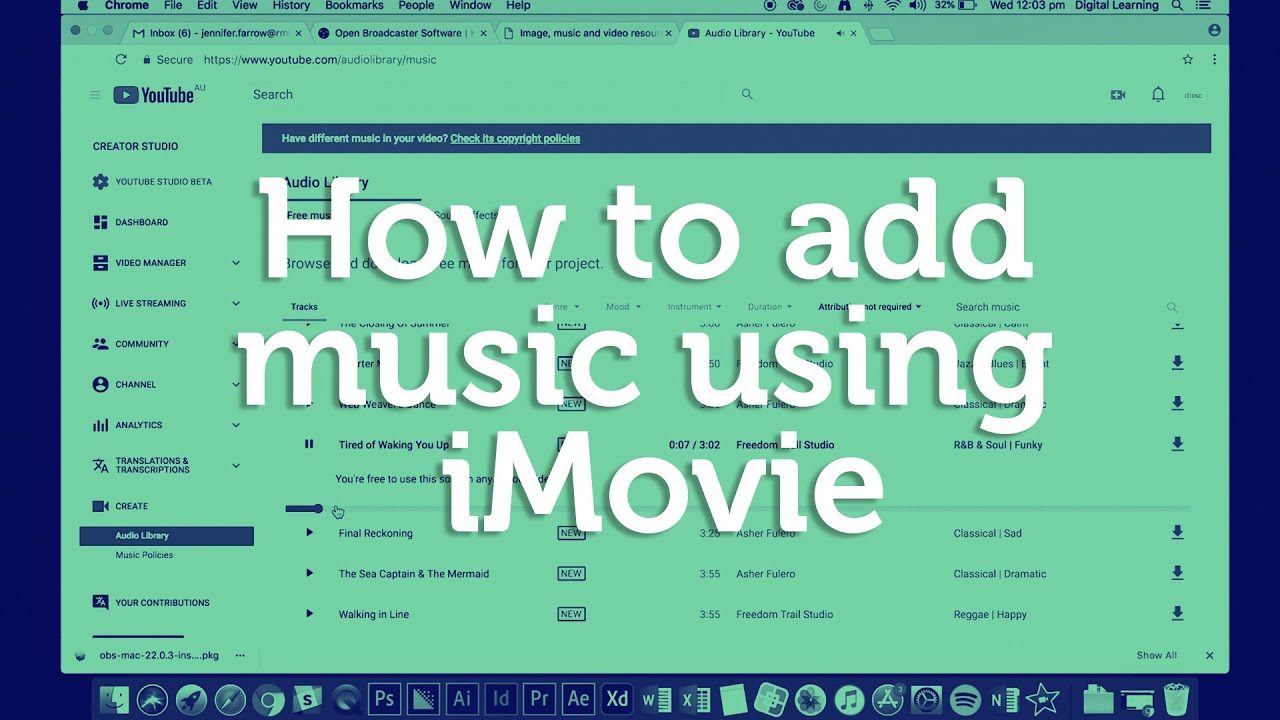The height and width of the screenshot is (720, 1280).
Task: Expand the Video Manager section
Action: 236,263
